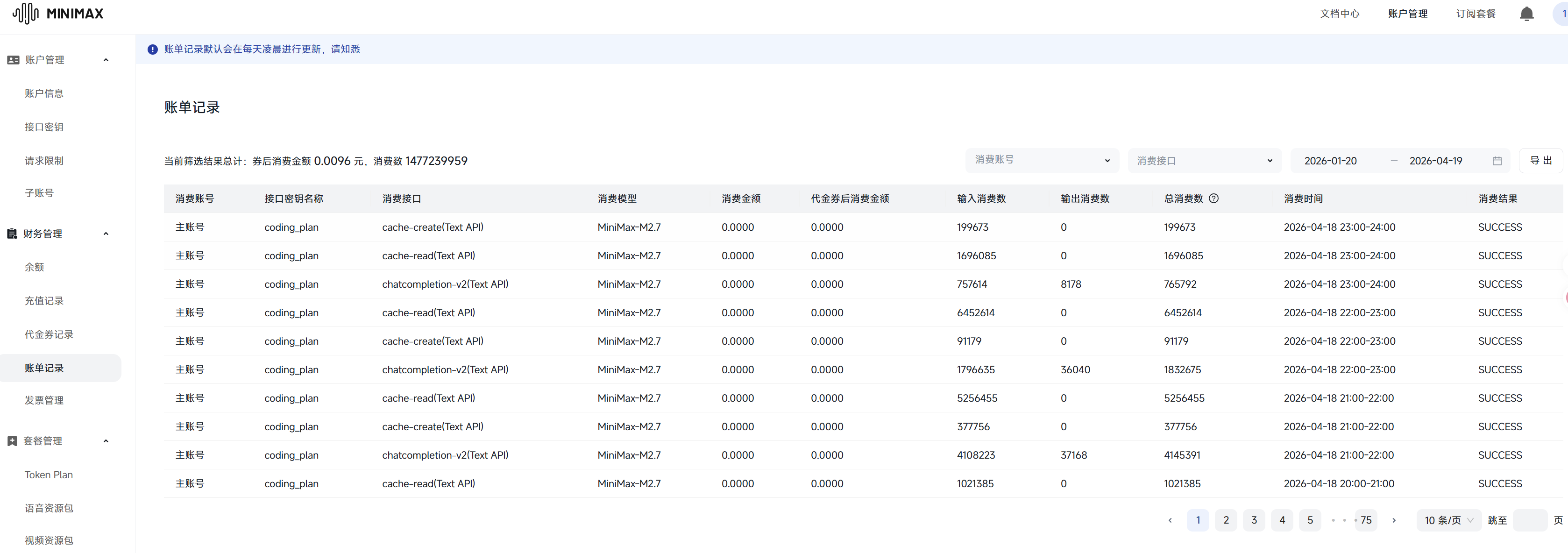This screenshot has height=553, width=1568.
Task: Click the input value 377756
Action: pyautogui.click(x=973, y=426)
